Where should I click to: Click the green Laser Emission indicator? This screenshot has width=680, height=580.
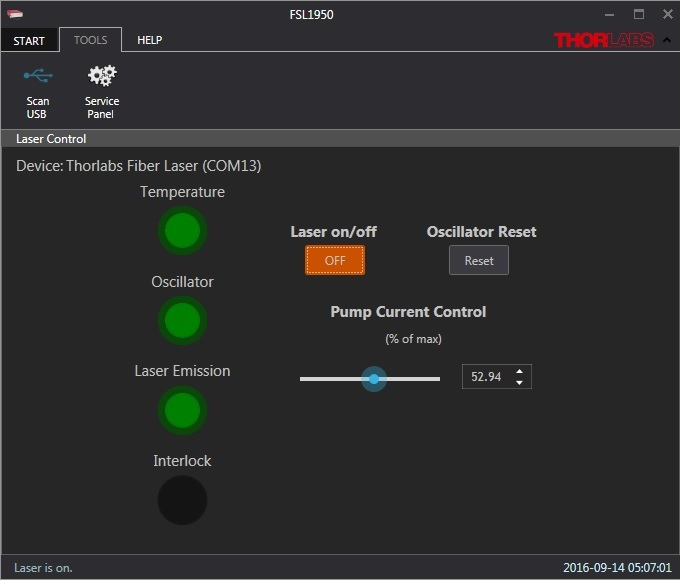tap(182, 410)
